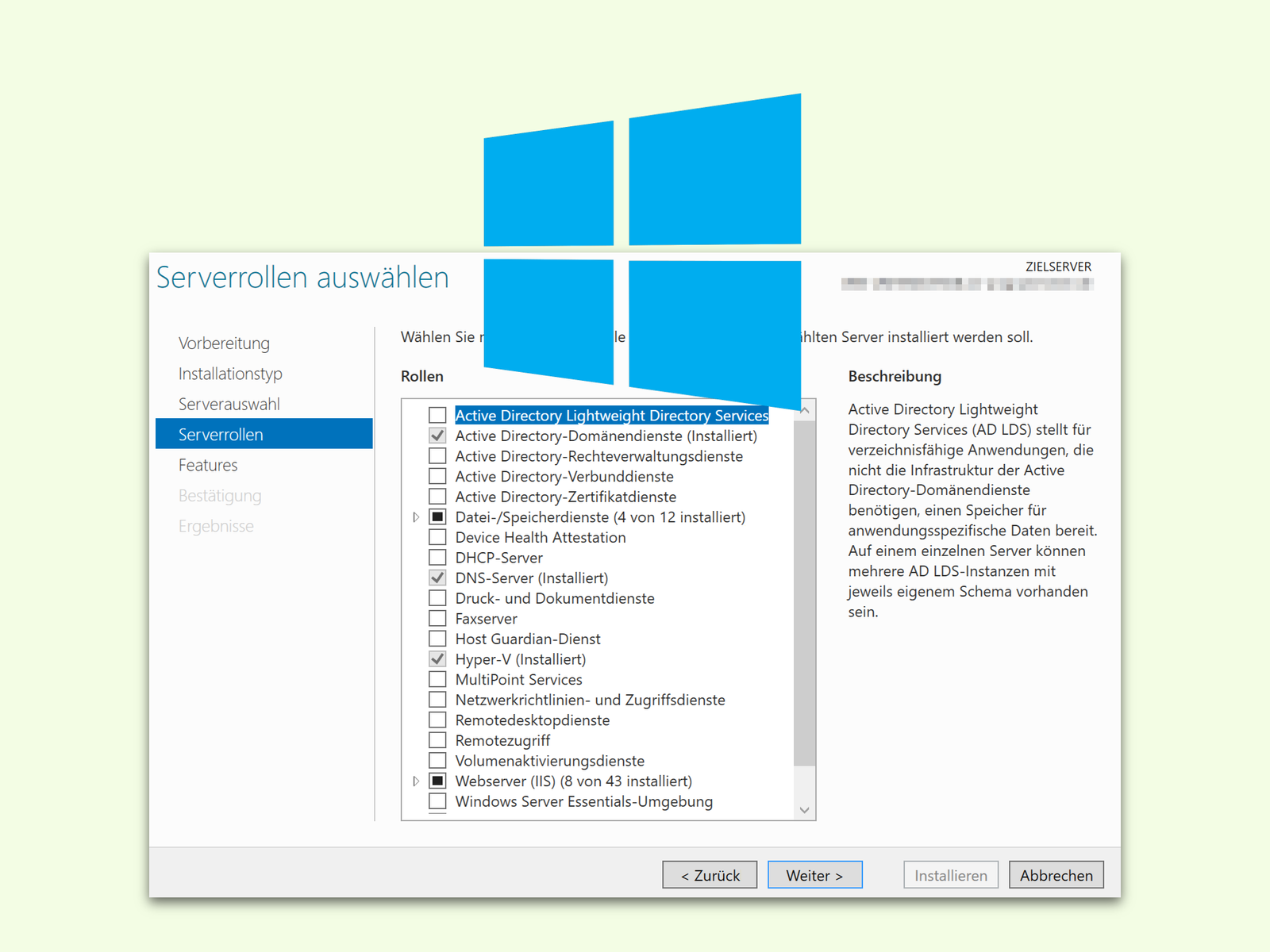Select DHCP-Server row text
The width and height of the screenshot is (1270, 952).
click(x=499, y=558)
